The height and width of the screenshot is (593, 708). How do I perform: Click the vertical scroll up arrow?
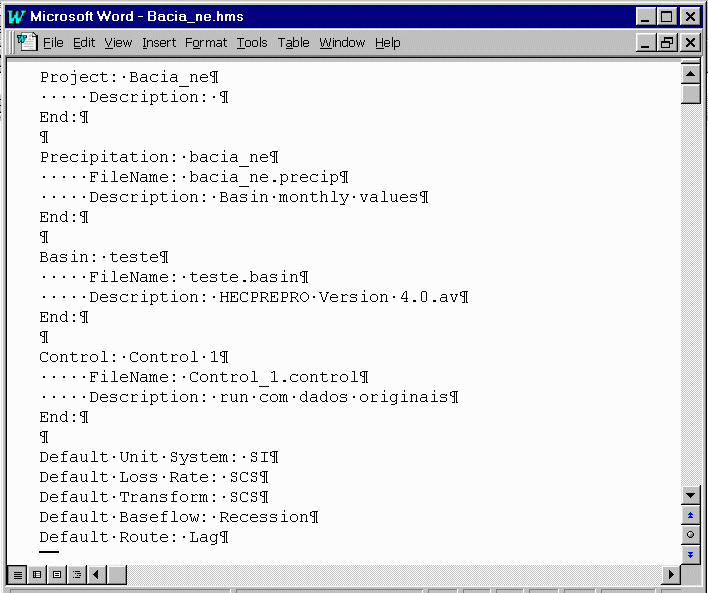point(690,74)
